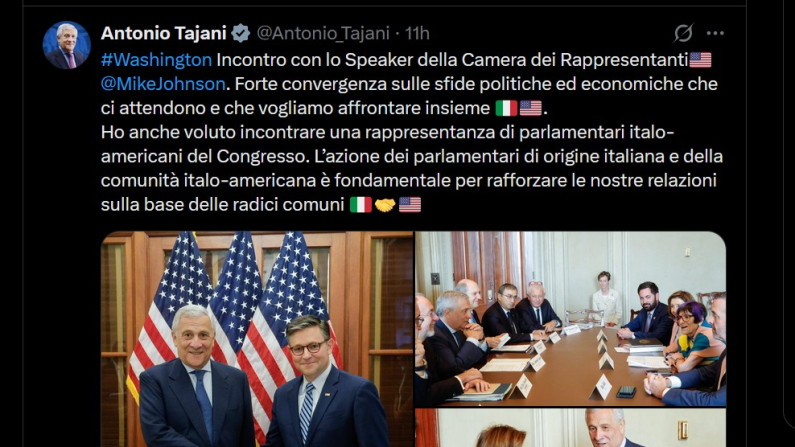Image resolution: width=795 pixels, height=447 pixels.
Task: Click the Antonio Tajani display name
Action: [x=163, y=33]
